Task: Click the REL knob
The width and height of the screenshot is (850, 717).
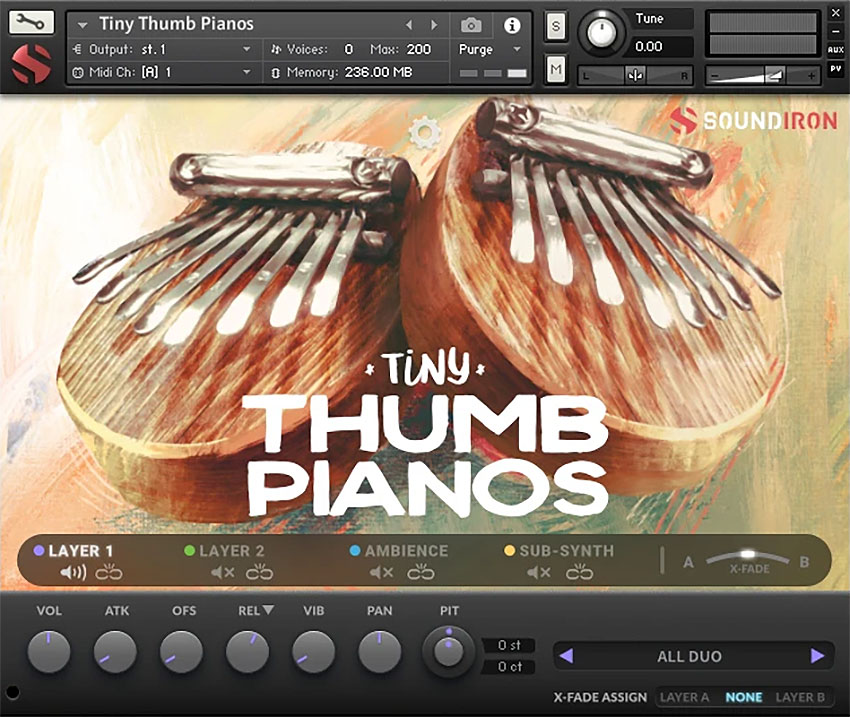Action: point(247,651)
